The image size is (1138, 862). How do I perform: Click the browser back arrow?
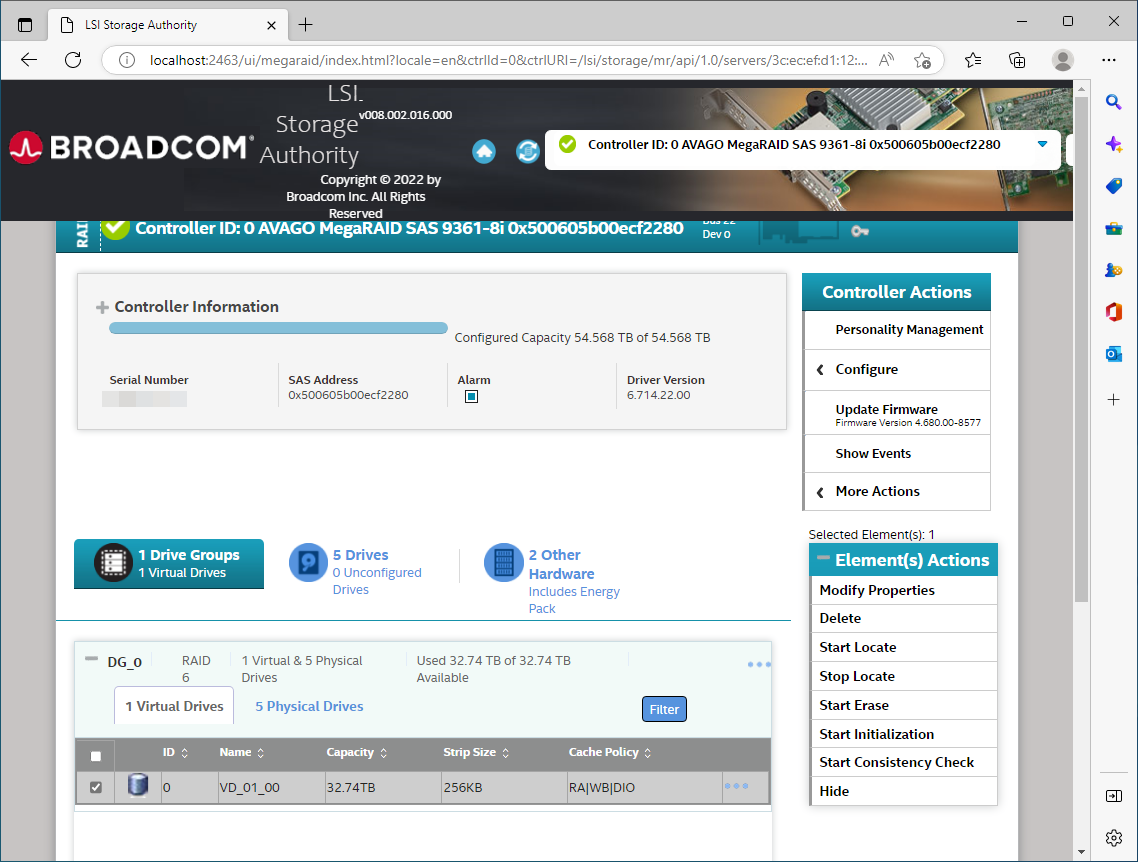(29, 59)
